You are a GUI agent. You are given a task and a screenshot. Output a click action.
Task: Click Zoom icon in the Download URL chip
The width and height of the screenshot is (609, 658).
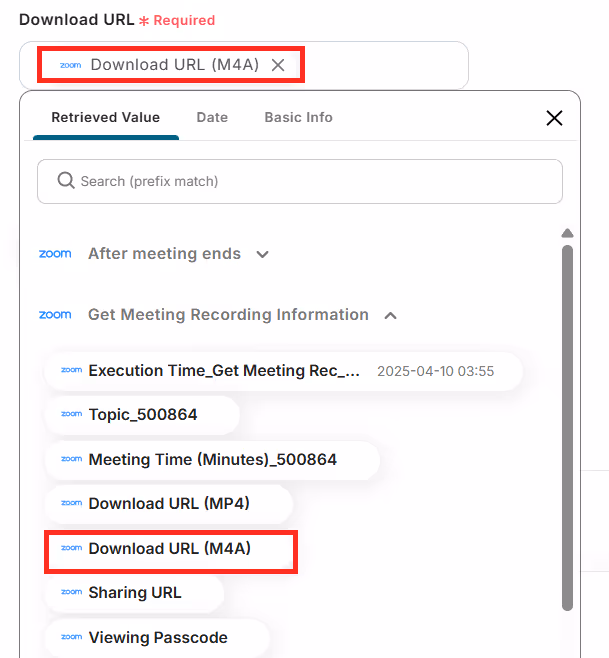point(71,65)
